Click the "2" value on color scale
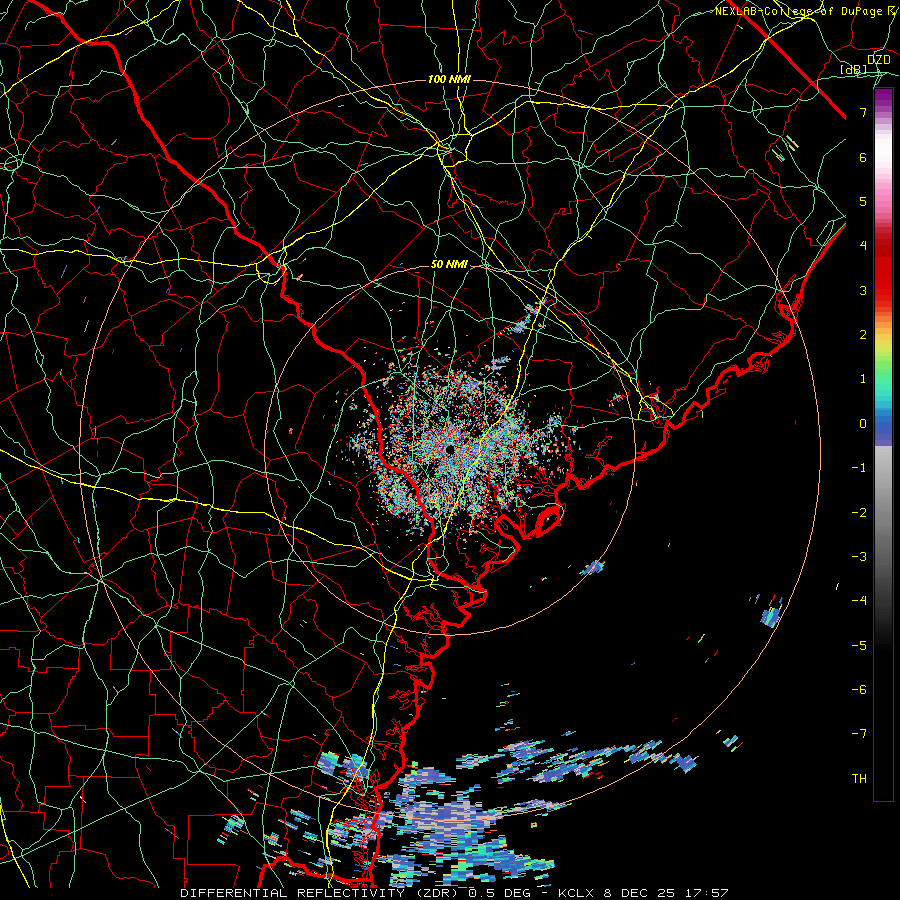 click(863, 335)
